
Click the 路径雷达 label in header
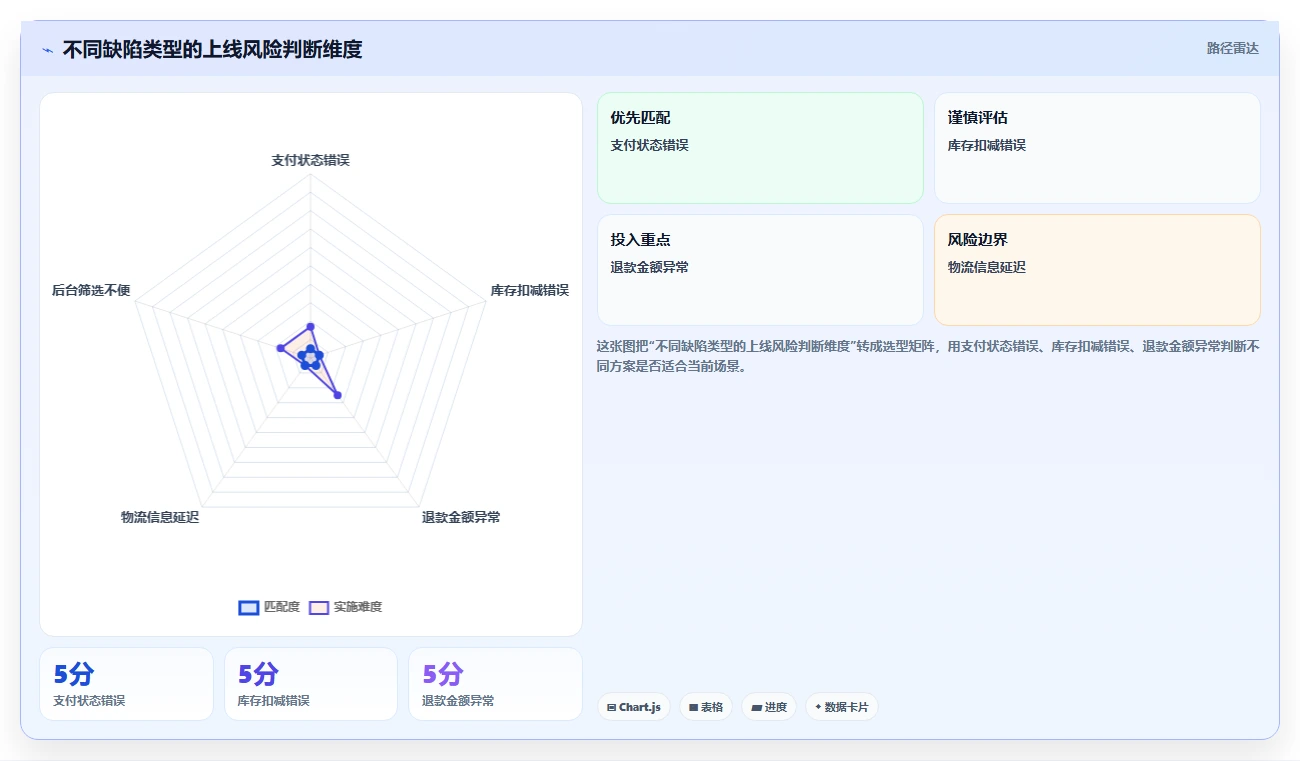coord(1233,48)
